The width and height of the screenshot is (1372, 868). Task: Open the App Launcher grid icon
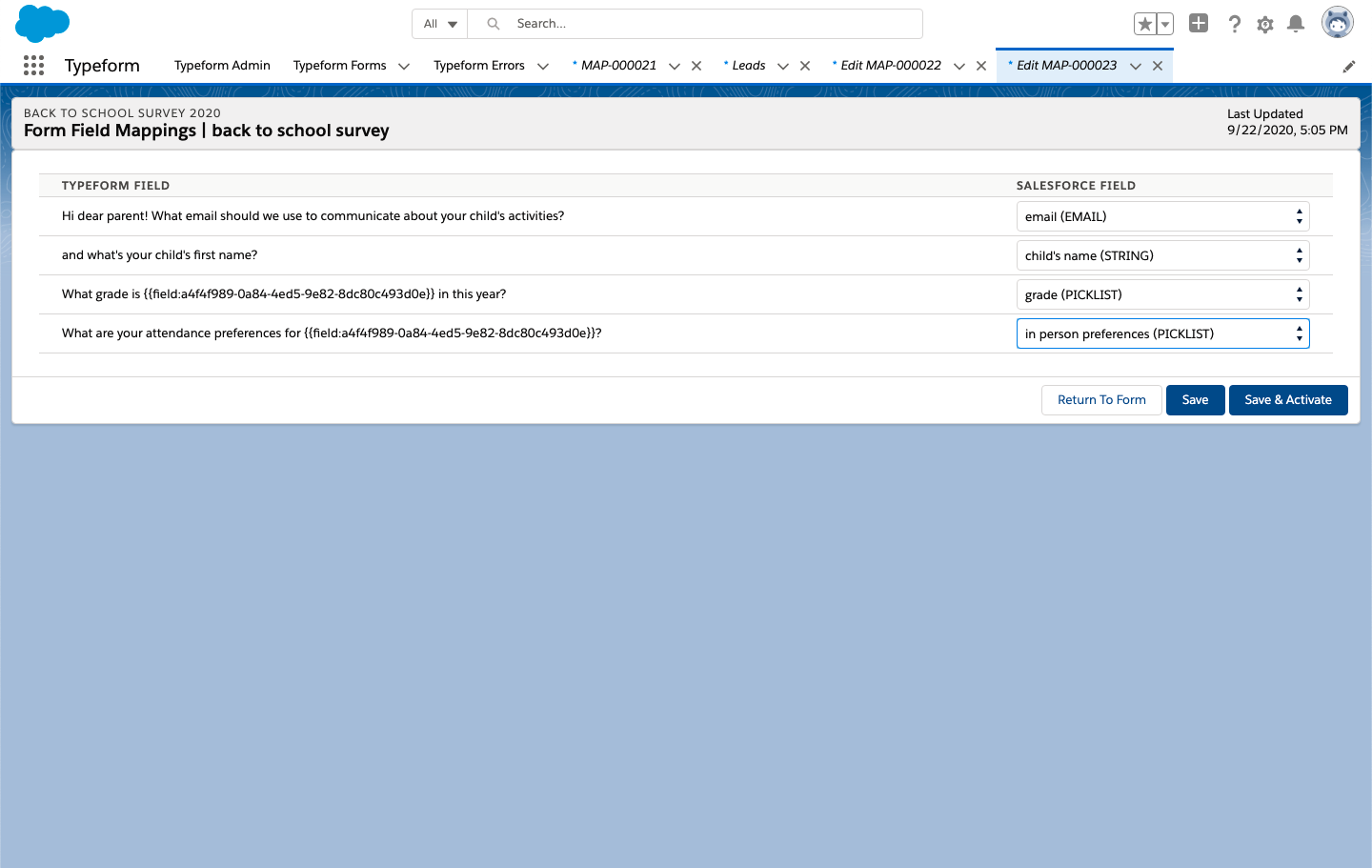tap(33, 65)
